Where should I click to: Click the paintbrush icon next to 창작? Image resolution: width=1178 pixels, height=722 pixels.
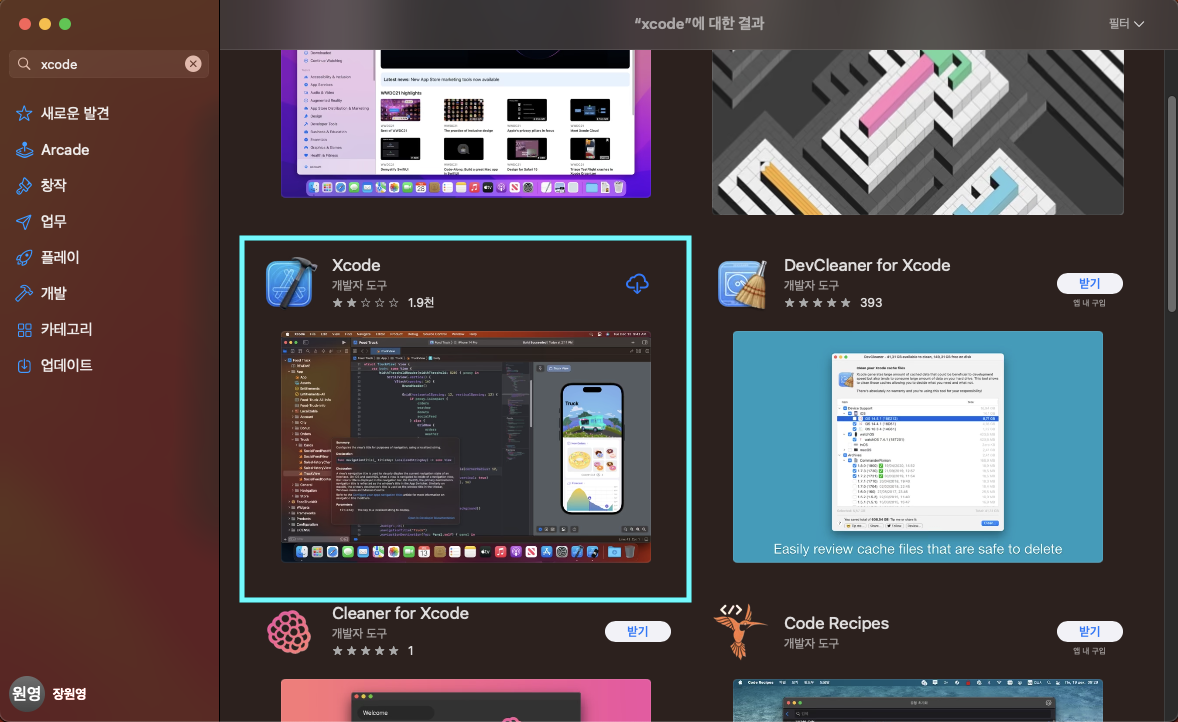tap(24, 186)
